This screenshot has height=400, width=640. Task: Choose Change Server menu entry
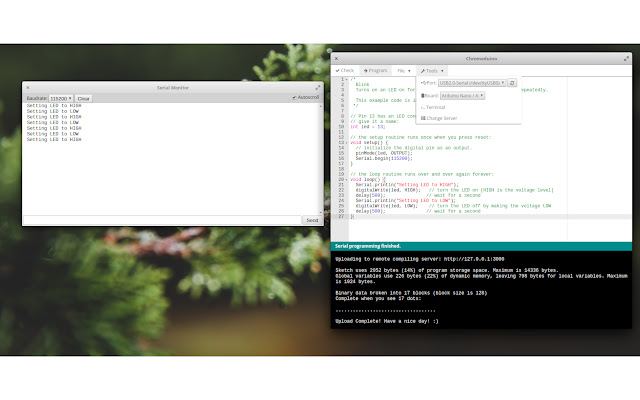pyautogui.click(x=439, y=118)
